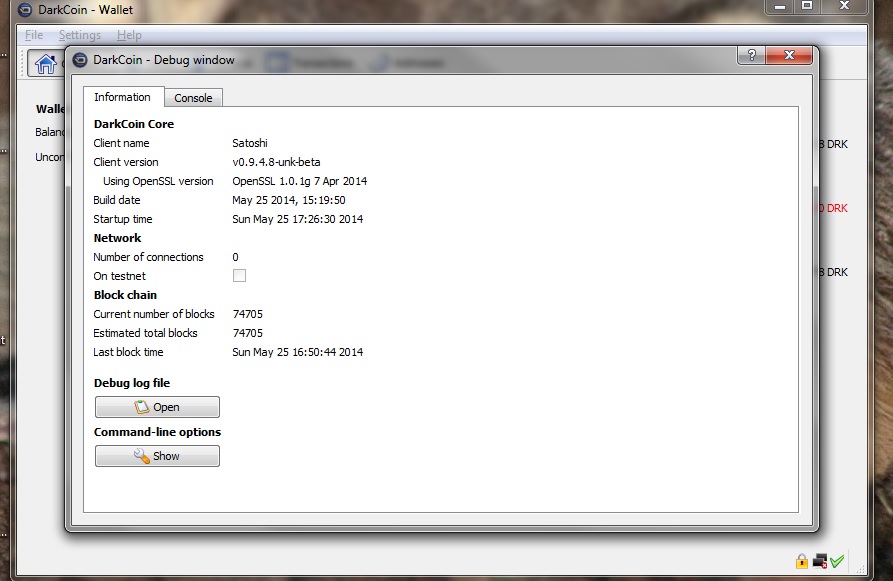The height and width of the screenshot is (581, 893).
Task: Click build date May 25 2014, 15:19:50
Action: (x=289, y=200)
